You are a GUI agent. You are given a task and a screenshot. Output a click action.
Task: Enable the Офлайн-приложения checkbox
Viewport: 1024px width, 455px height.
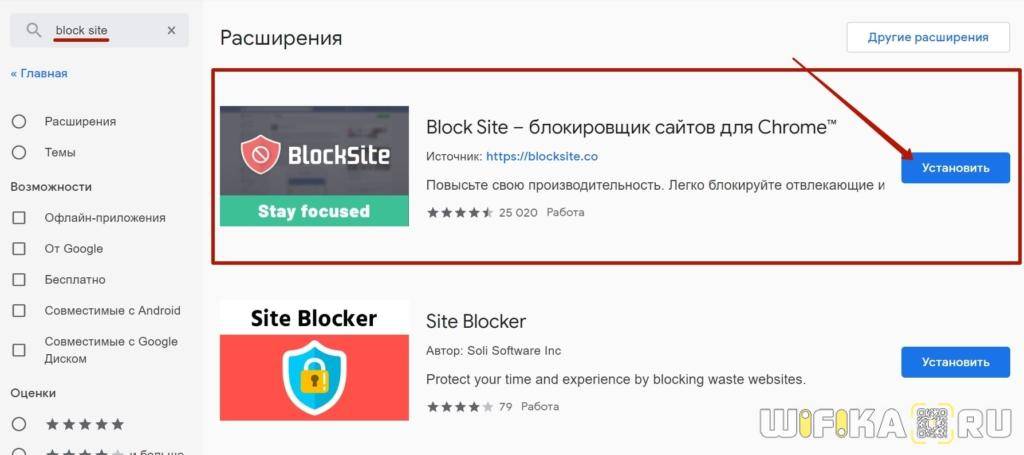(19, 218)
